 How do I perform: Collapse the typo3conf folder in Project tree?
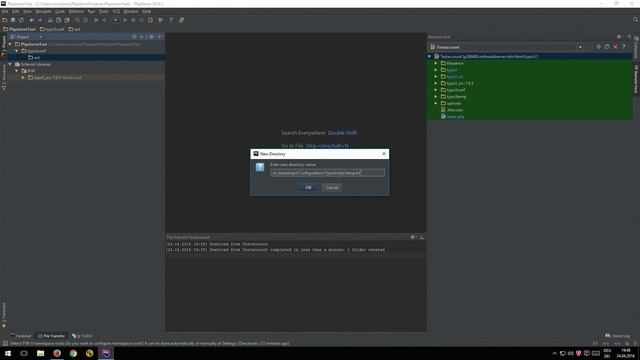pos(17,51)
